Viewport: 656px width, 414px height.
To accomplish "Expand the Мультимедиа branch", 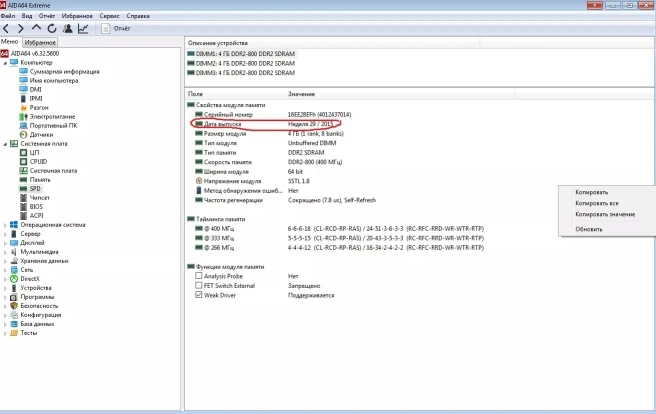I will pyautogui.click(x=5, y=252).
